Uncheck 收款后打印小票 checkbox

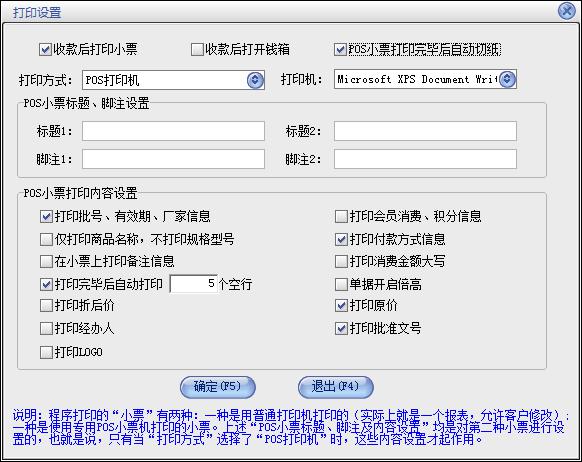coord(45,49)
